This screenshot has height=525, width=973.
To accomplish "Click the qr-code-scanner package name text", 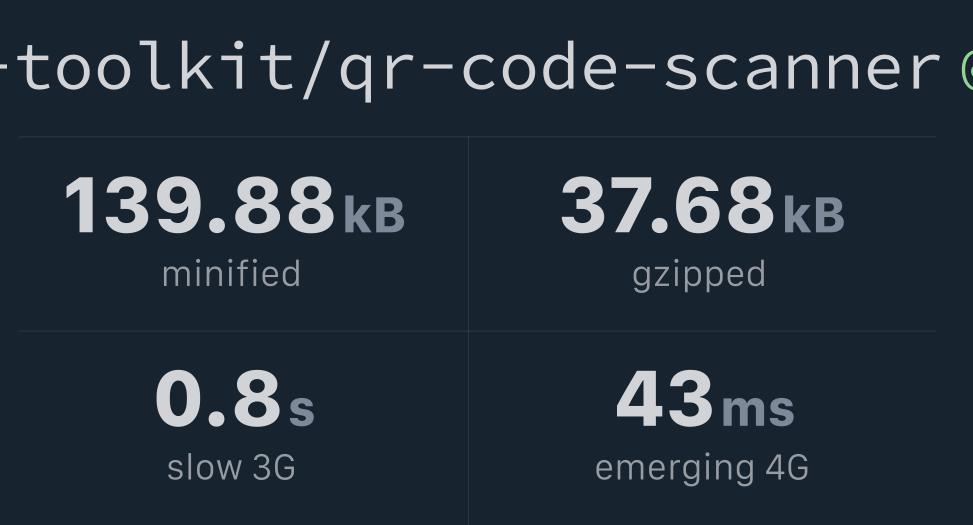I will click(x=640, y=68).
